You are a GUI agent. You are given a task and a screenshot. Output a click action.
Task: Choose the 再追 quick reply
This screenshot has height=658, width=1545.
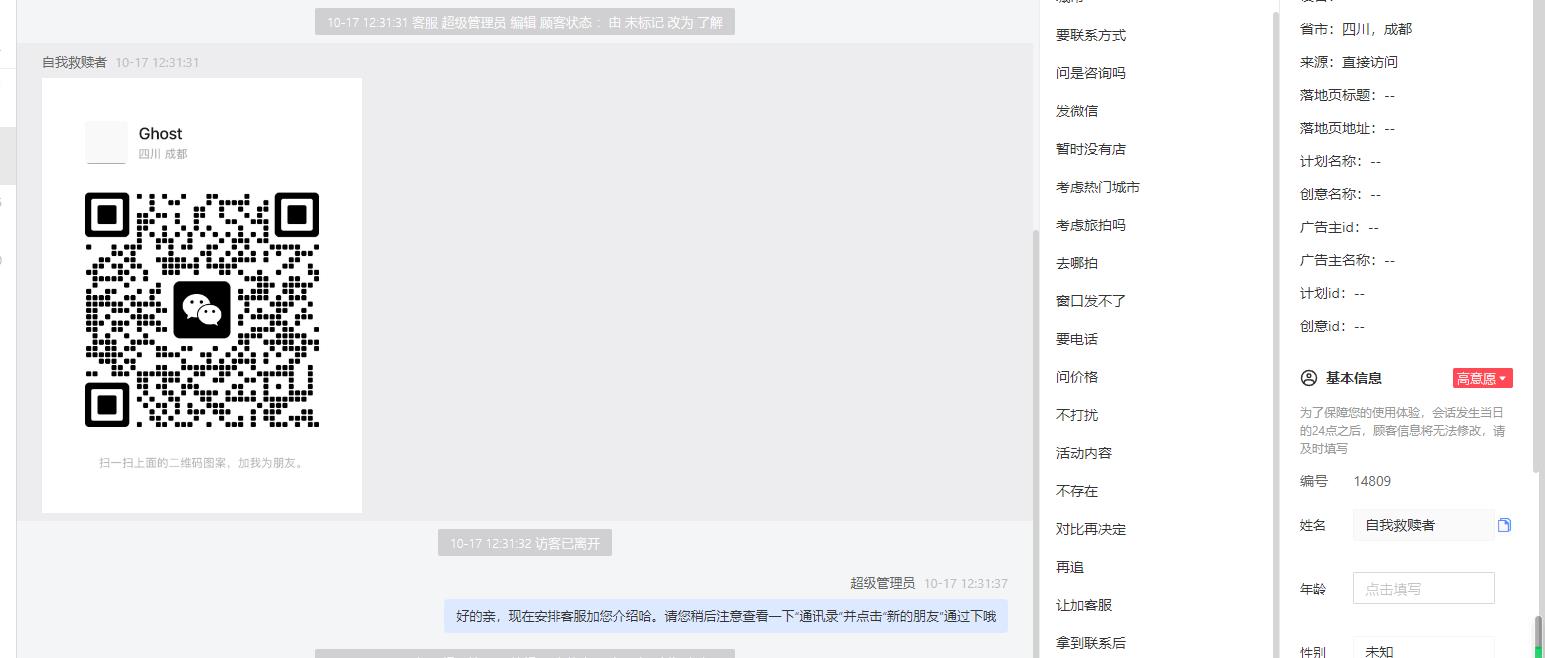tap(1070, 567)
